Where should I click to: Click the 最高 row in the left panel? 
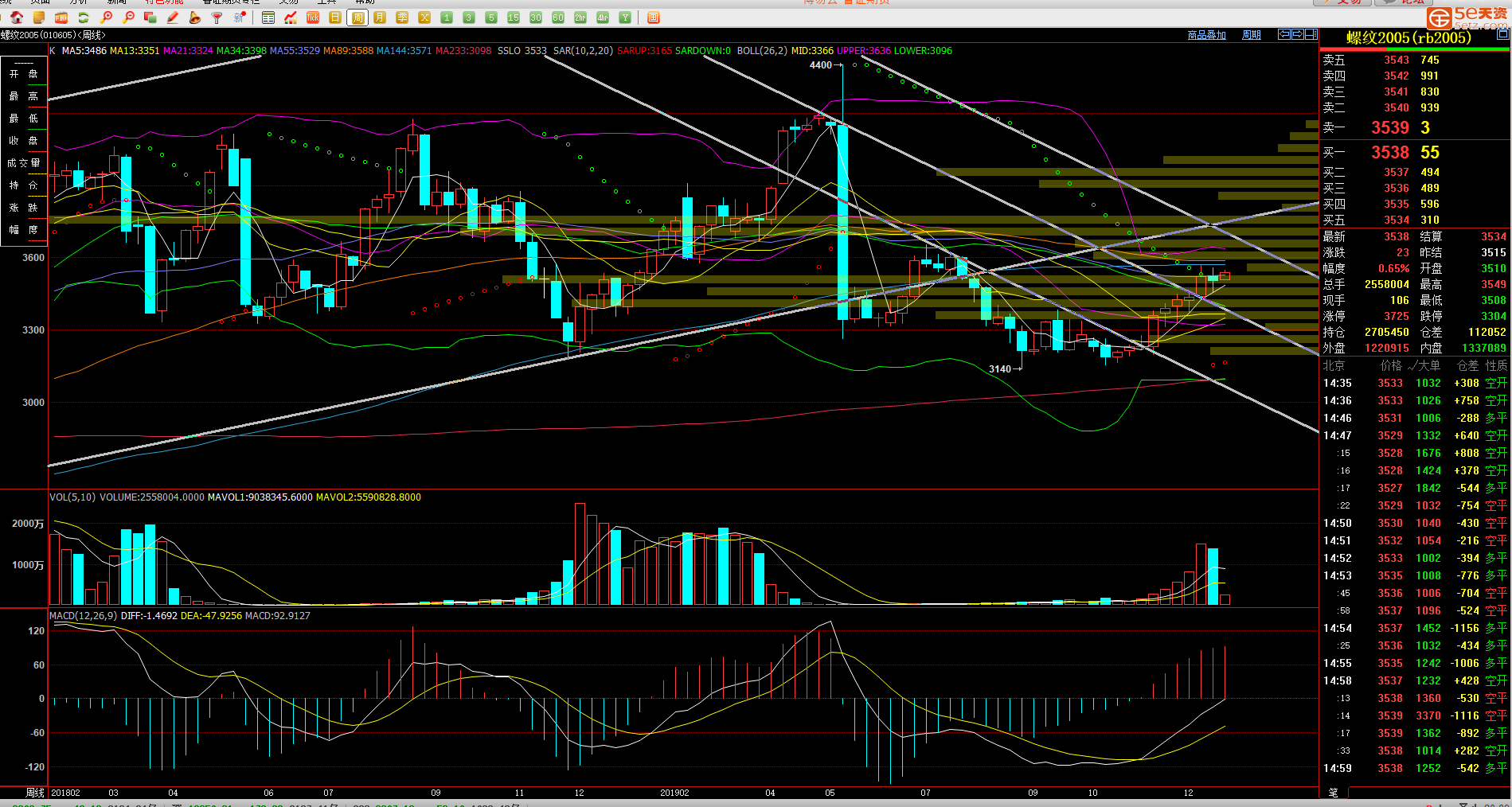24,96
